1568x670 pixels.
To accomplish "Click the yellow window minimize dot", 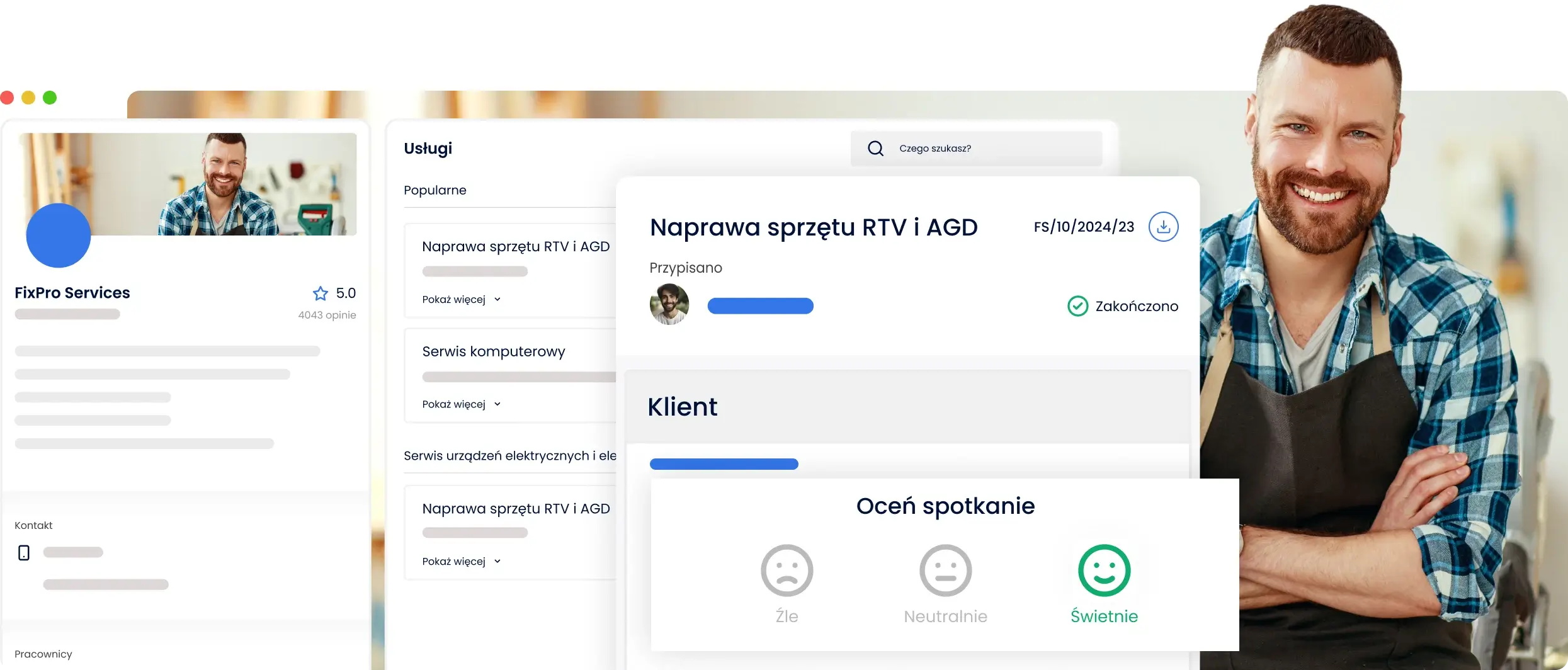I will [x=28, y=98].
